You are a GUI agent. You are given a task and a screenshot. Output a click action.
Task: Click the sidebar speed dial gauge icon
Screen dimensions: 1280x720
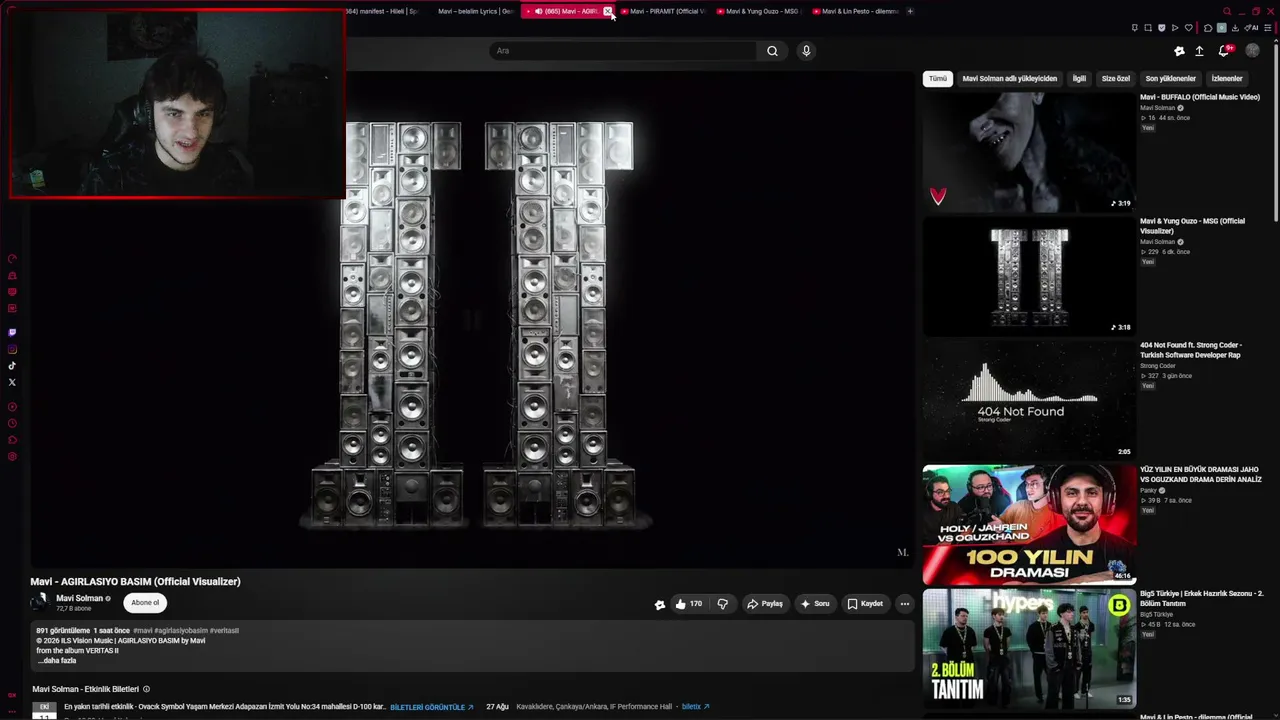12,259
